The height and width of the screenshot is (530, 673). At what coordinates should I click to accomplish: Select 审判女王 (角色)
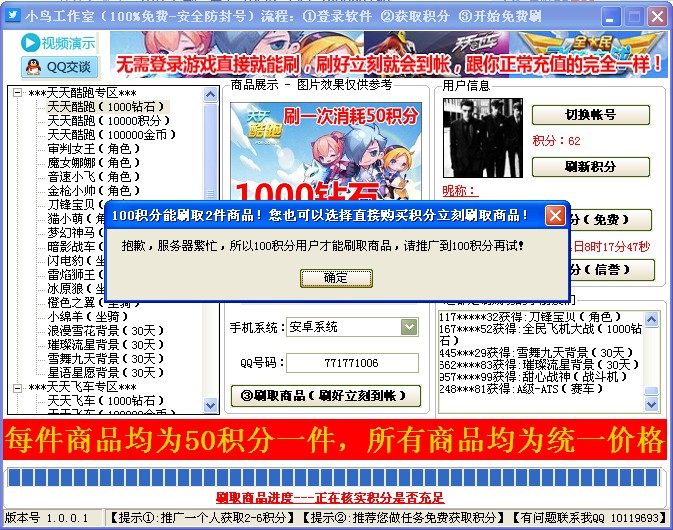tap(94, 149)
